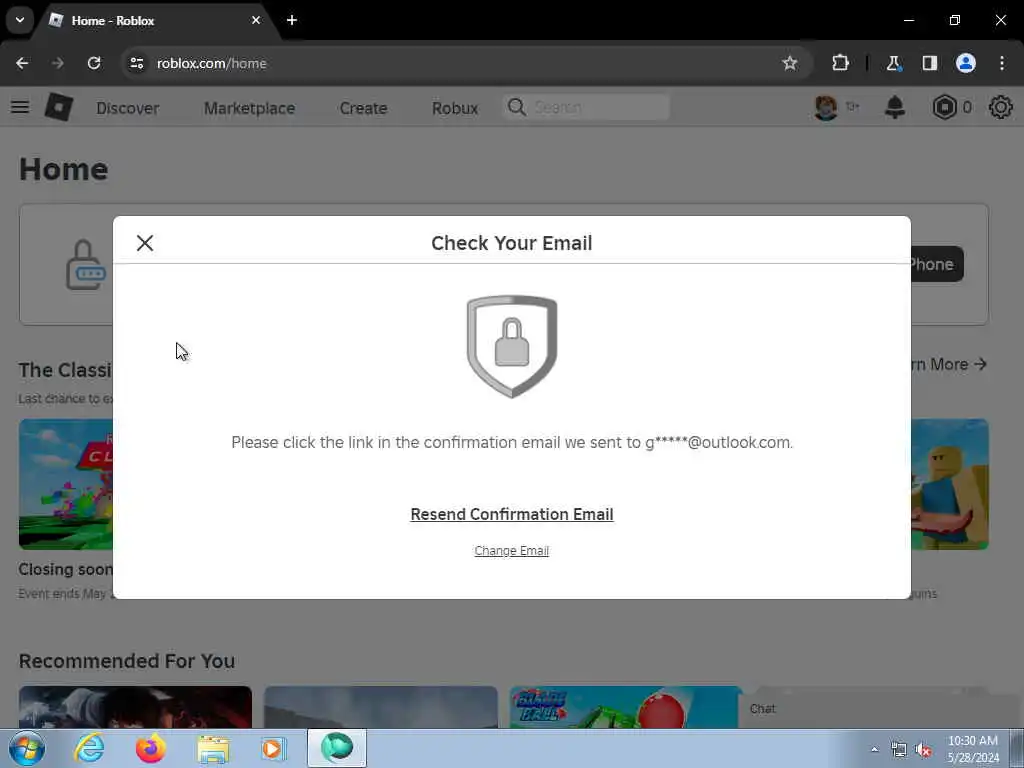Close the Home - Roblox tab

256,20
